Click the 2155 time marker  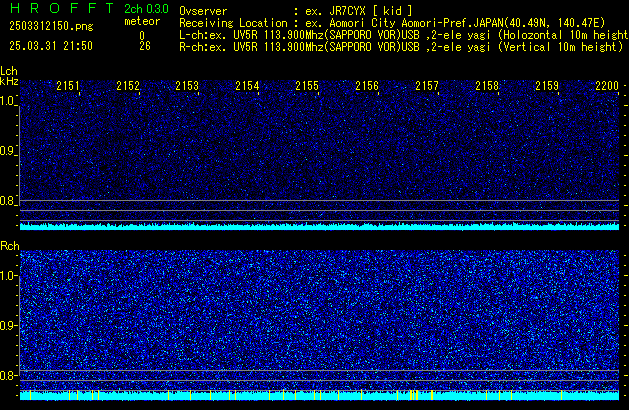[x=307, y=86]
